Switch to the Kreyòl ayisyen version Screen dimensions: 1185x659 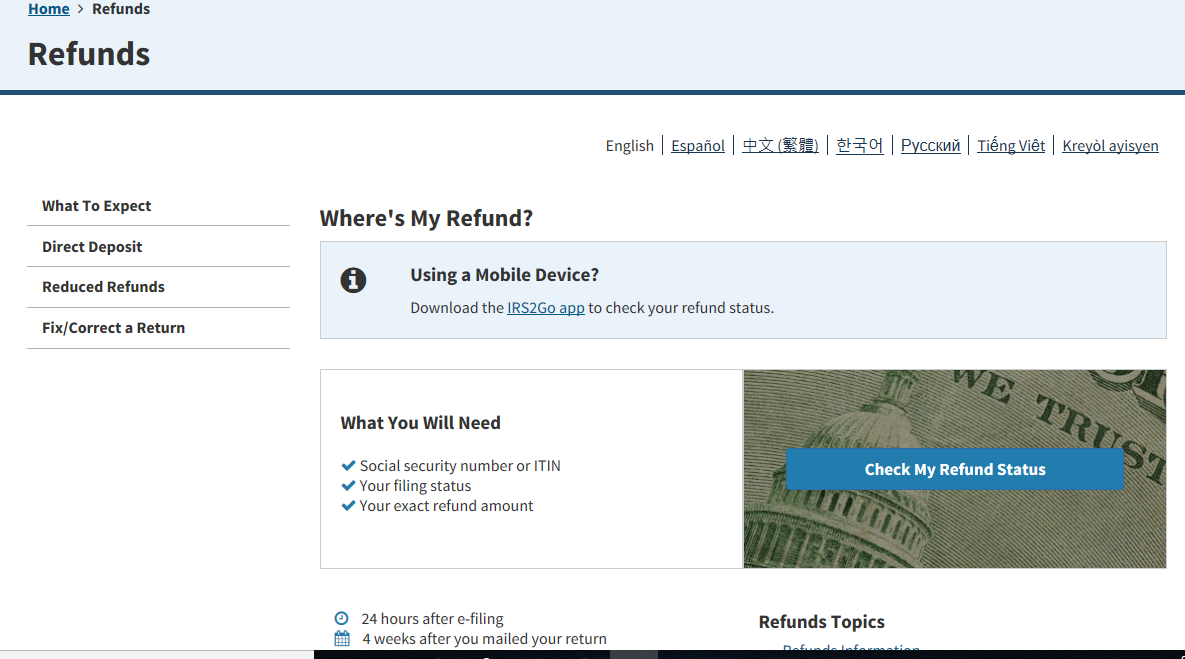point(1110,146)
